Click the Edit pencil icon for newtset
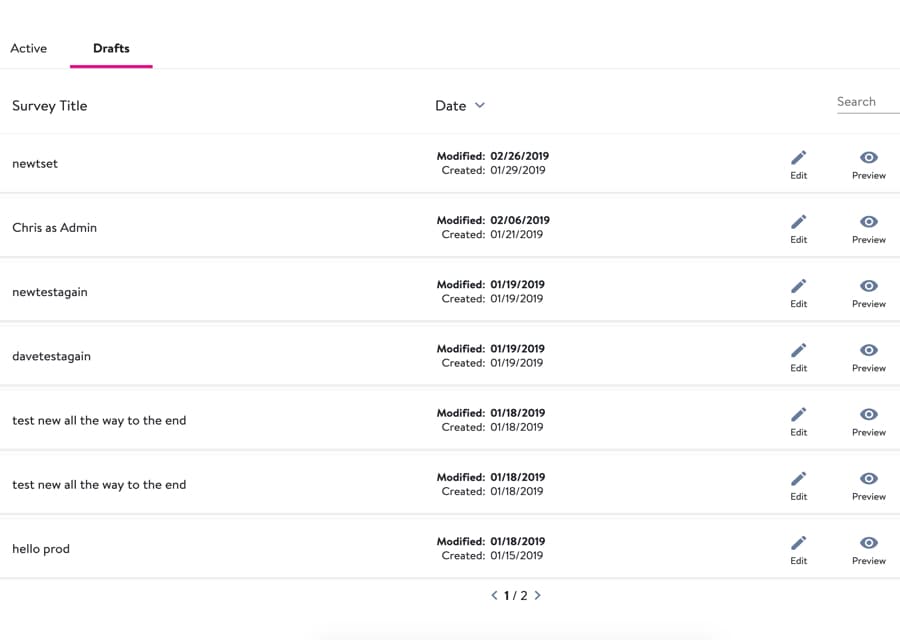This screenshot has height=640, width=900. click(x=798, y=158)
